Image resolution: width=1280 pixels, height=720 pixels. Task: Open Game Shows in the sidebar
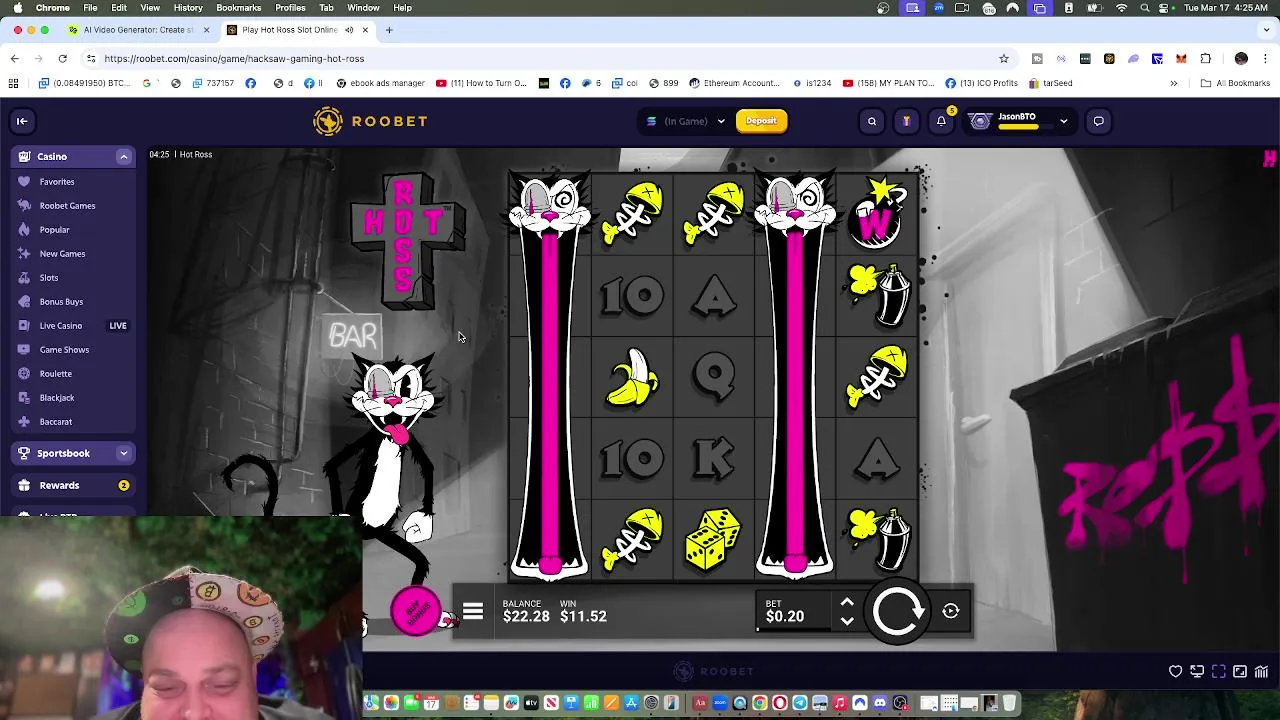(x=64, y=350)
